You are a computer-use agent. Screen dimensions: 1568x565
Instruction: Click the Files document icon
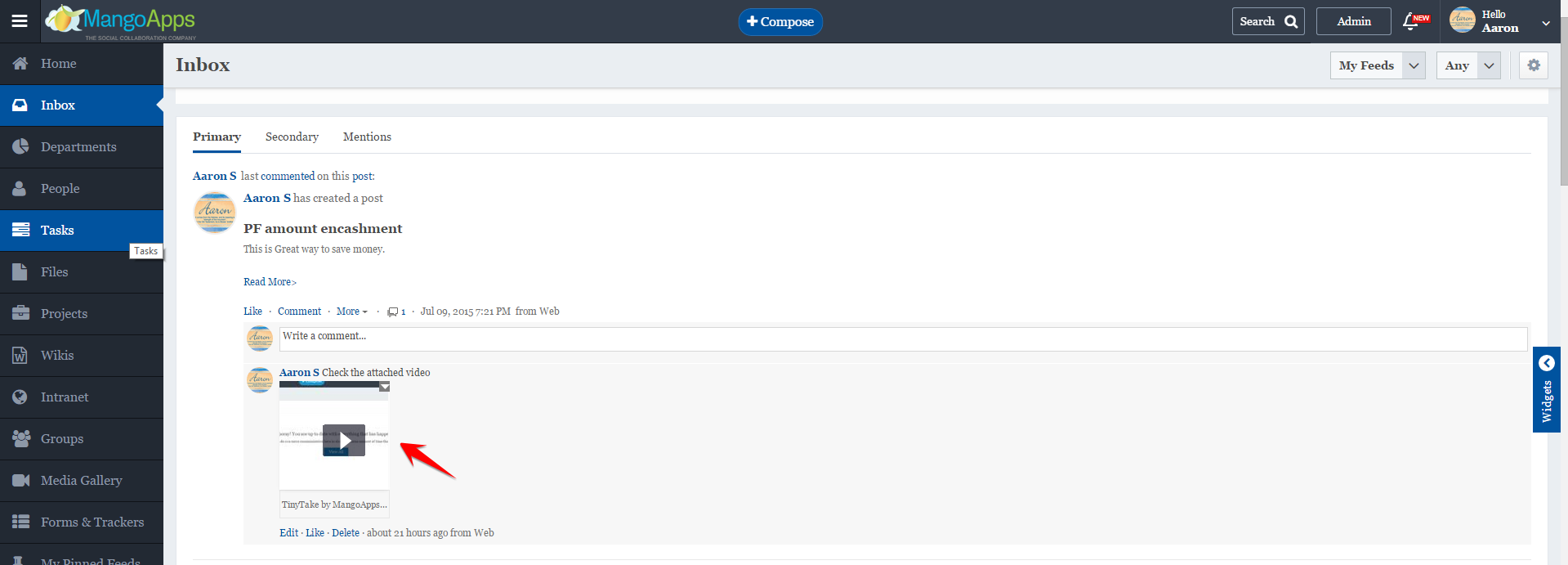(x=20, y=272)
